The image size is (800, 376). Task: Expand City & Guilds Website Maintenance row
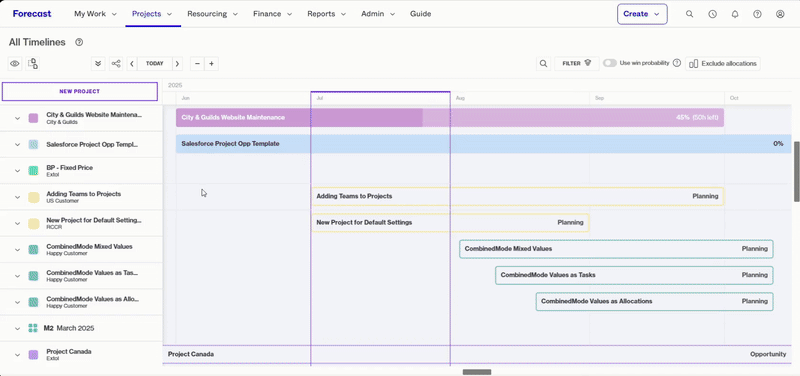pos(17,118)
